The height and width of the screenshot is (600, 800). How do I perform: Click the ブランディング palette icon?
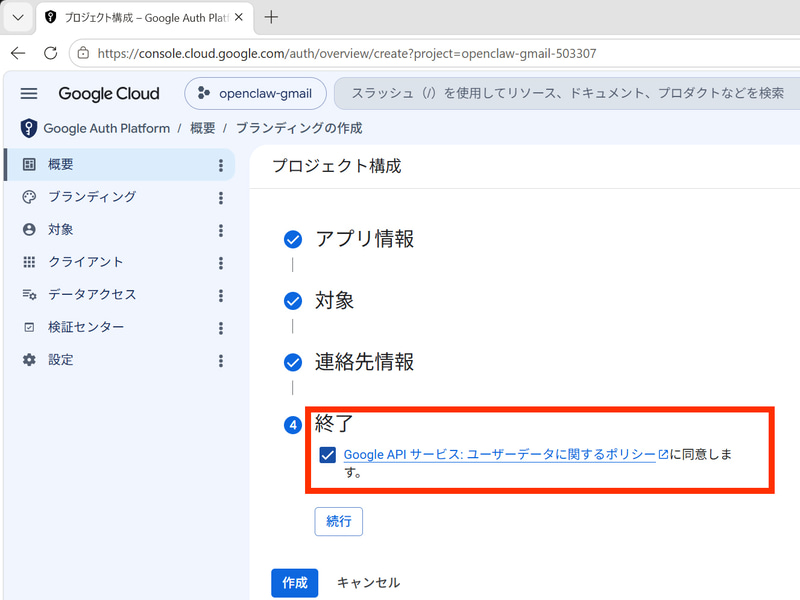click(29, 197)
